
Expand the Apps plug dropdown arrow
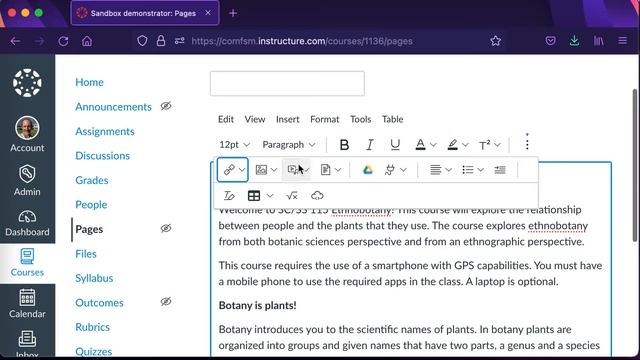point(403,170)
